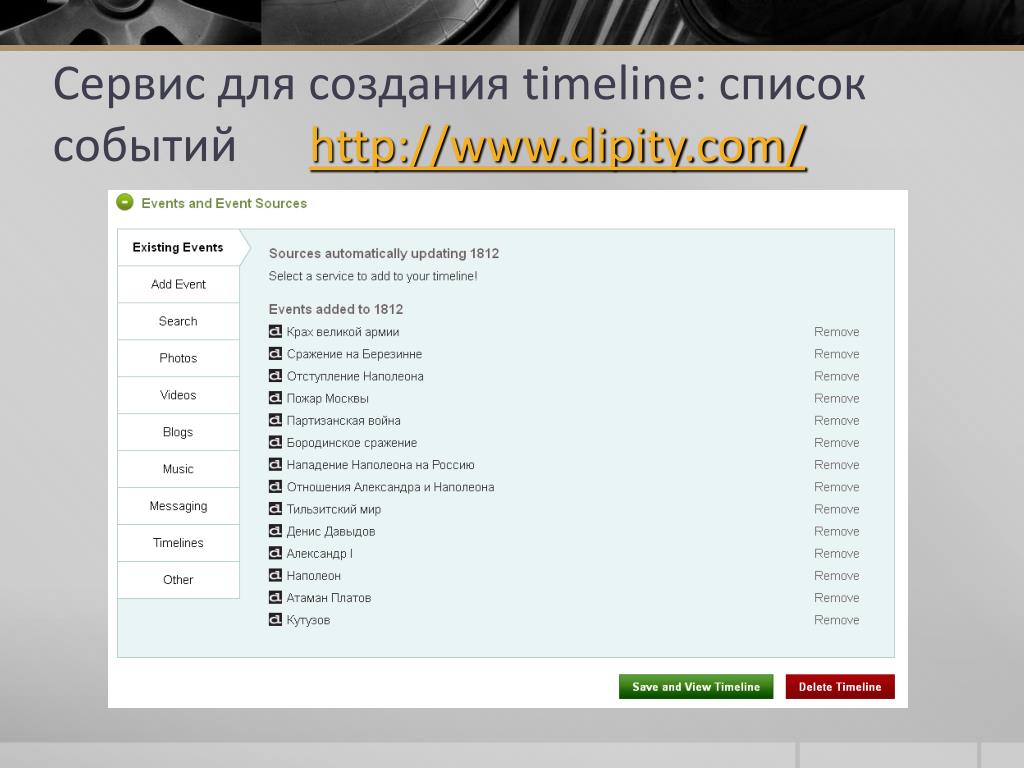Click dipity icon beside Наполеон

click(x=276, y=575)
